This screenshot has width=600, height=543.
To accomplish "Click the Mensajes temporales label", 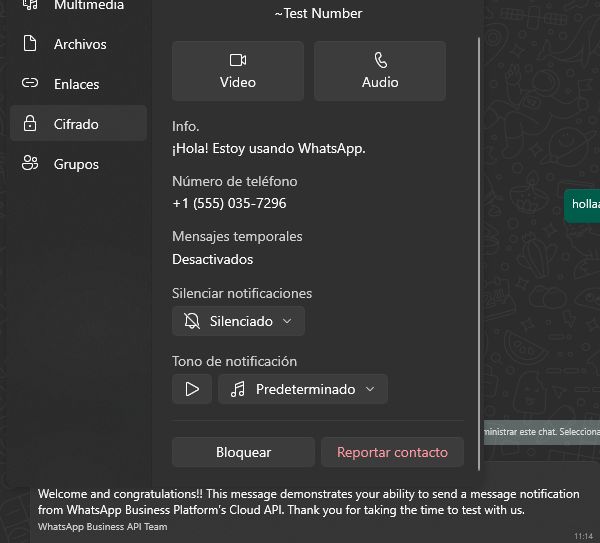I will pyautogui.click(x=237, y=236).
